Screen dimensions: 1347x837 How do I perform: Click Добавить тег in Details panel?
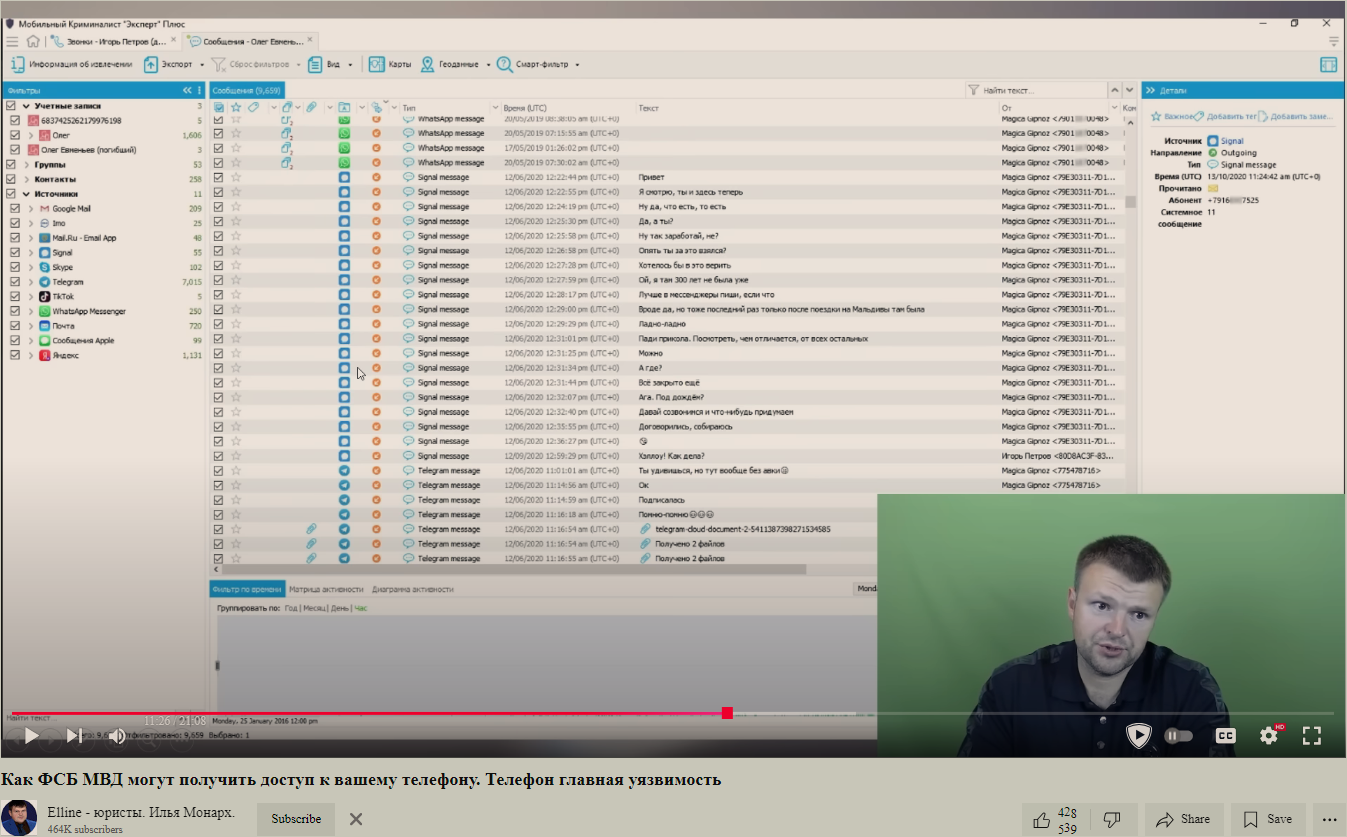(x=1225, y=116)
